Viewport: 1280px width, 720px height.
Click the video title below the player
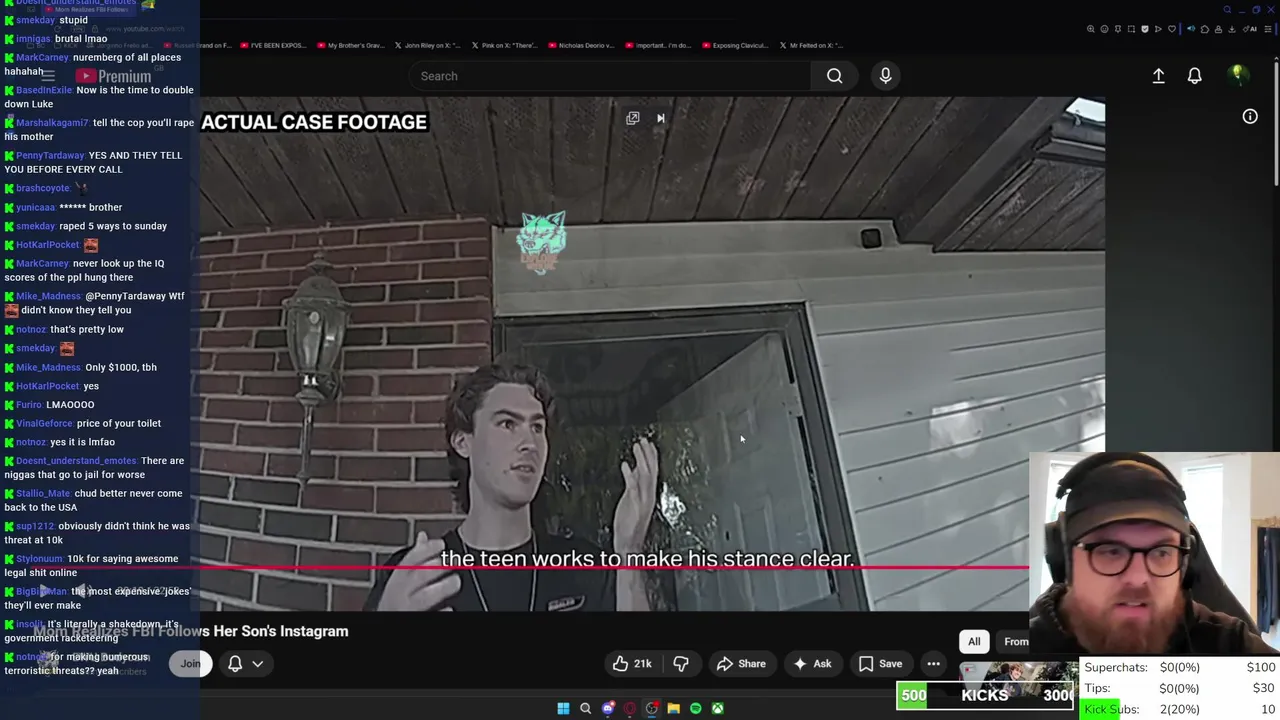pyautogui.click(x=191, y=631)
